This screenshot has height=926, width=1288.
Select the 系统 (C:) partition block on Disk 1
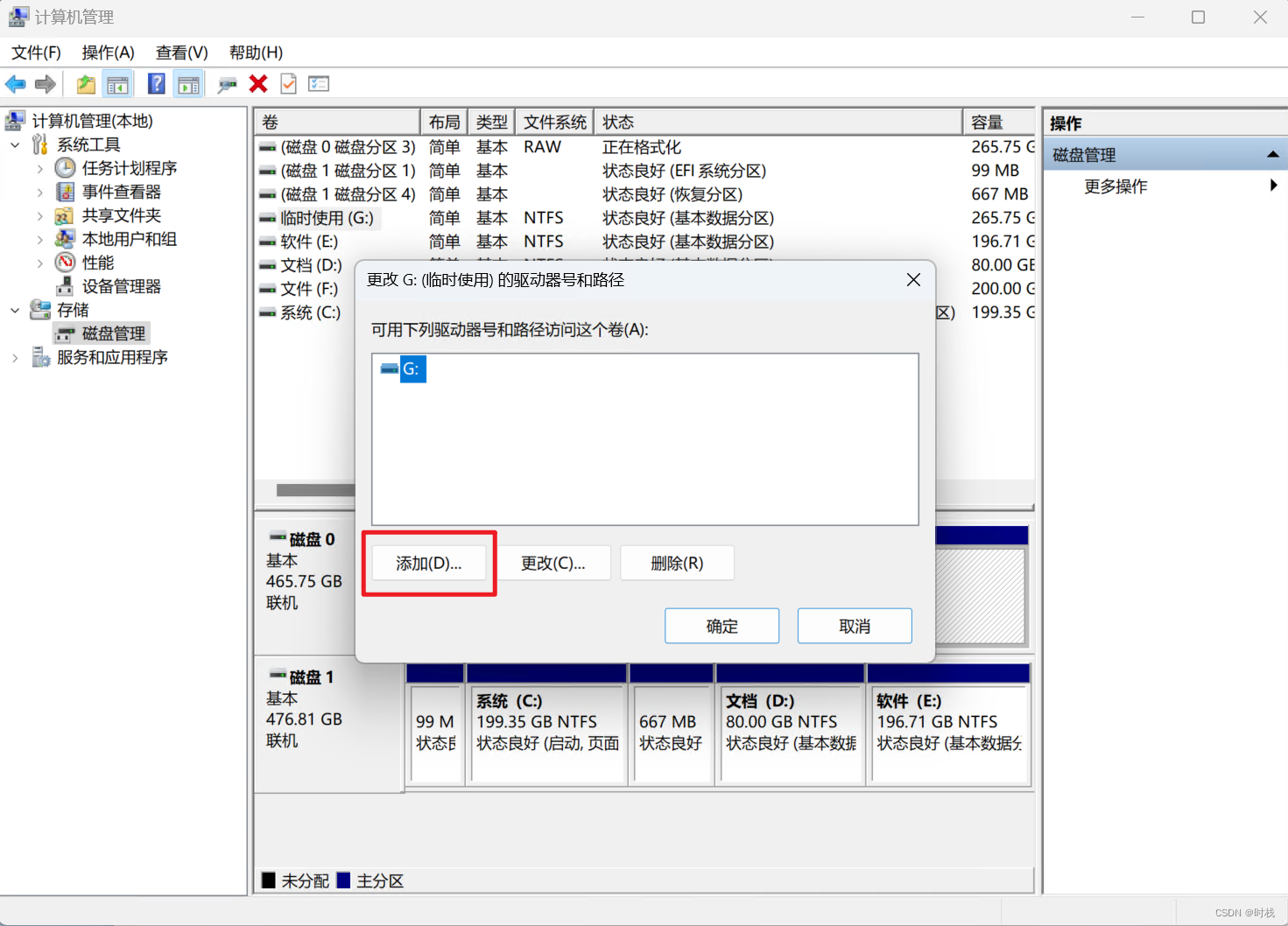tap(547, 733)
